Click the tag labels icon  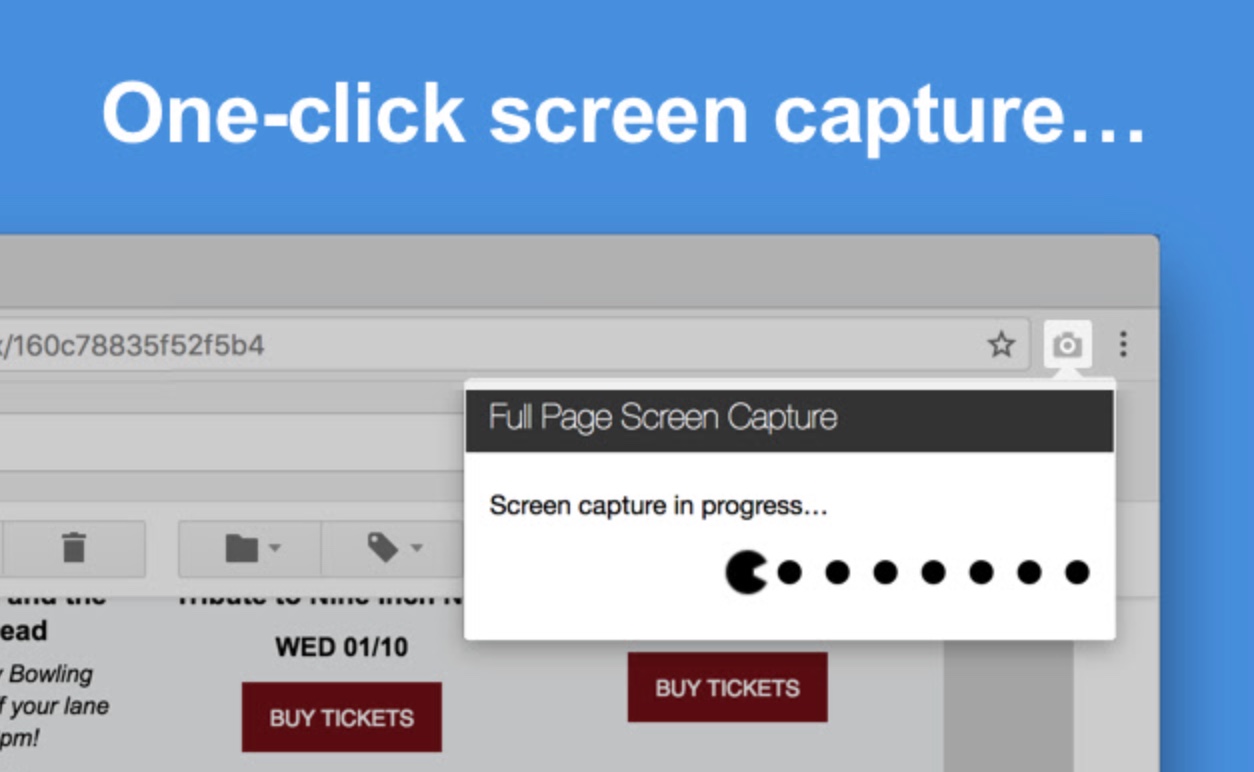(383, 547)
